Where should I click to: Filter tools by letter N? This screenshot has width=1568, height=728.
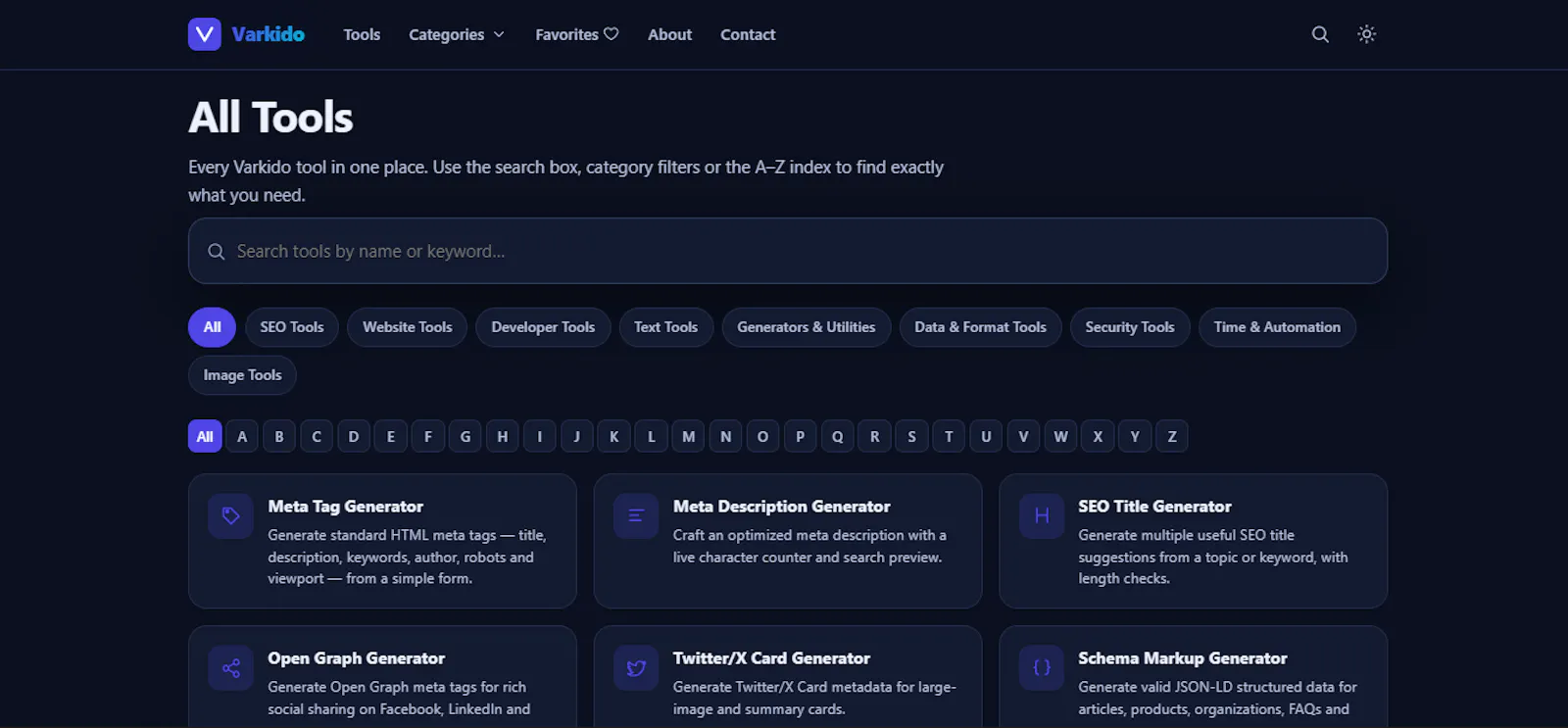[x=726, y=436]
